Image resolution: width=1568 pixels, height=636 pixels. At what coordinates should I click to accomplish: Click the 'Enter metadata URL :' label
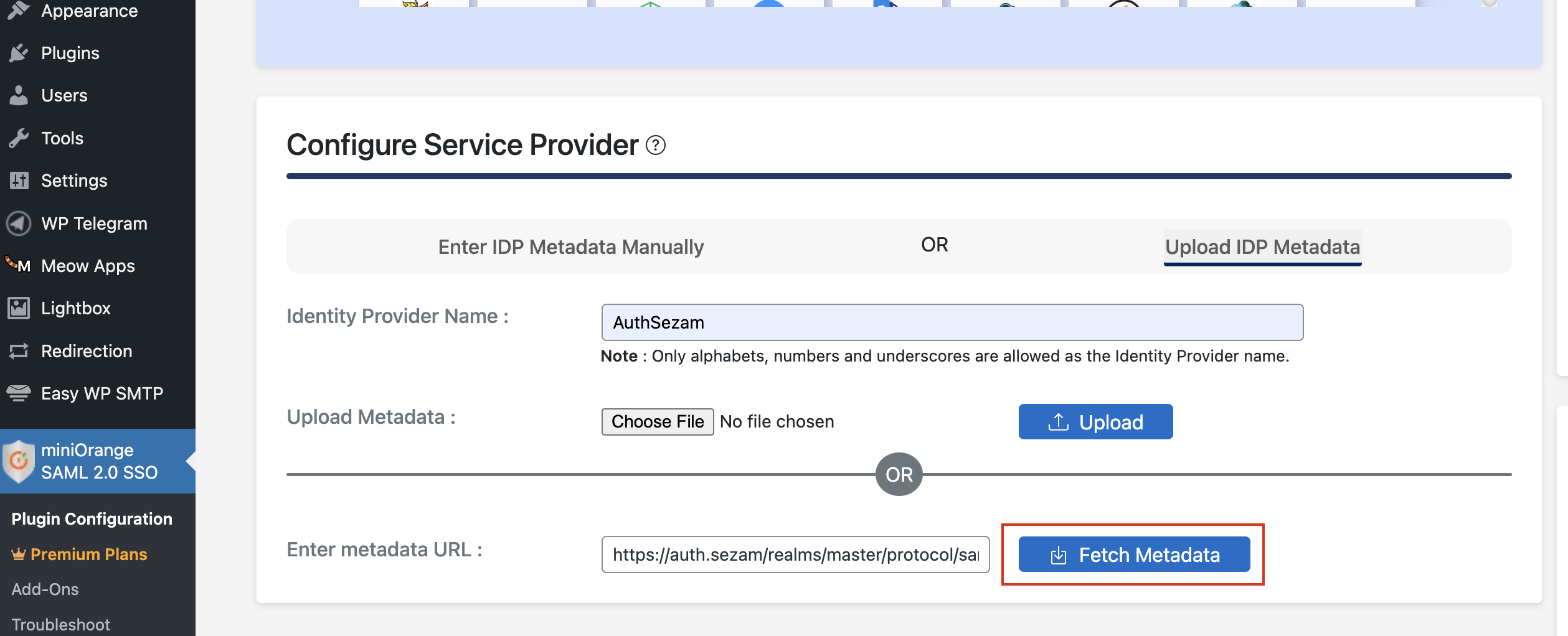[x=384, y=549]
